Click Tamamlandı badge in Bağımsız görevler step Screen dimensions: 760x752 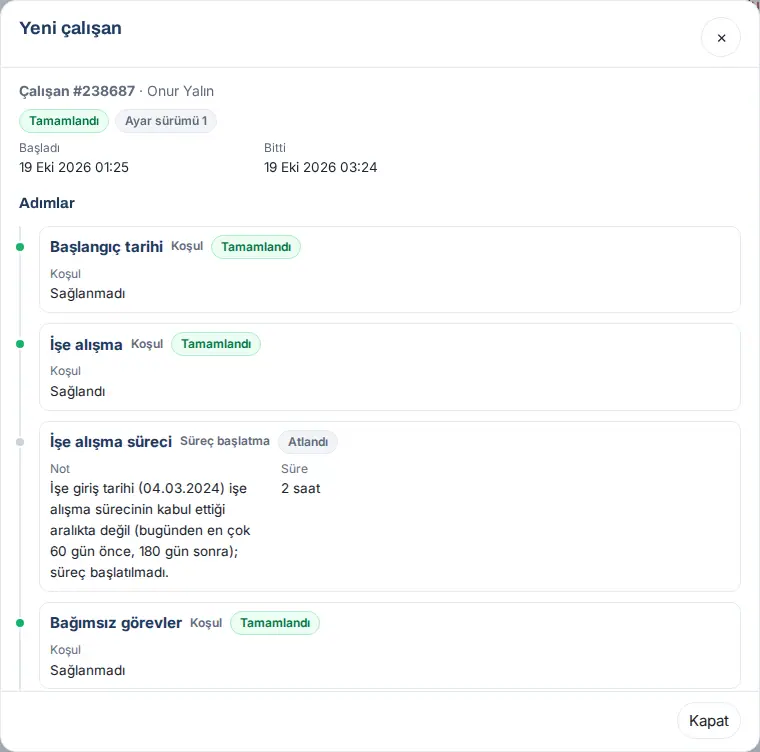[275, 623]
